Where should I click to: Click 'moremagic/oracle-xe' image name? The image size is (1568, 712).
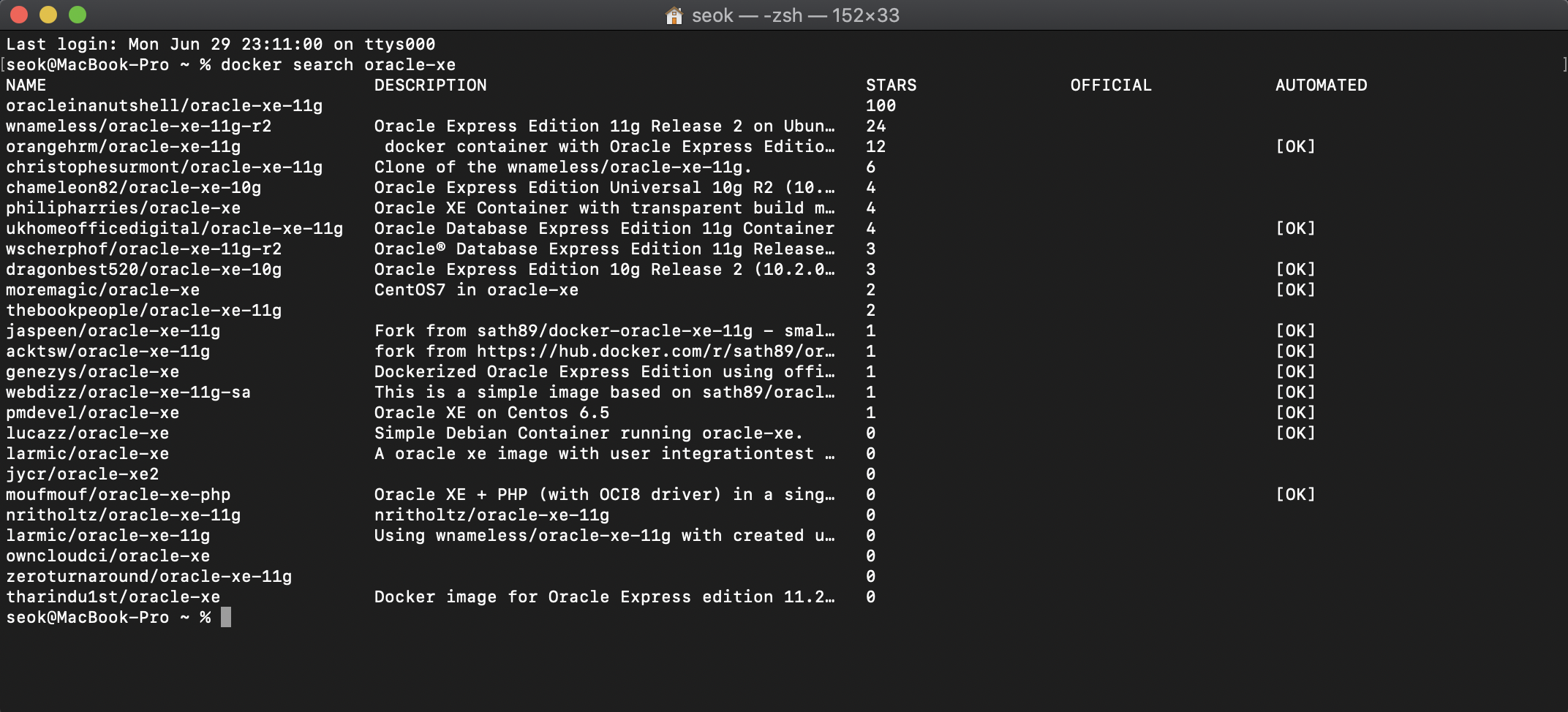tap(103, 290)
